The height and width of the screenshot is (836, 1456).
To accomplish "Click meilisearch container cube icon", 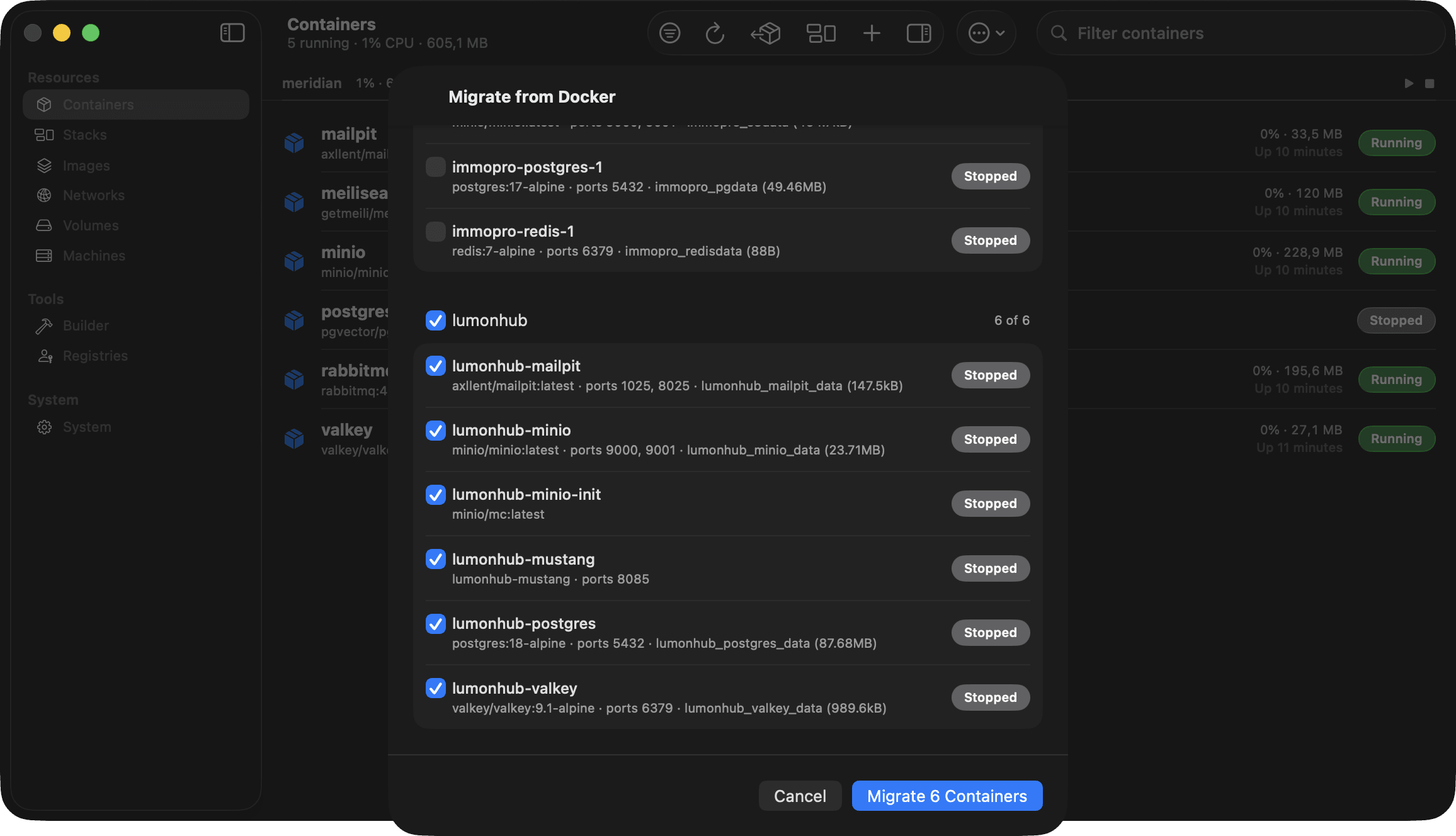I will 294,202.
